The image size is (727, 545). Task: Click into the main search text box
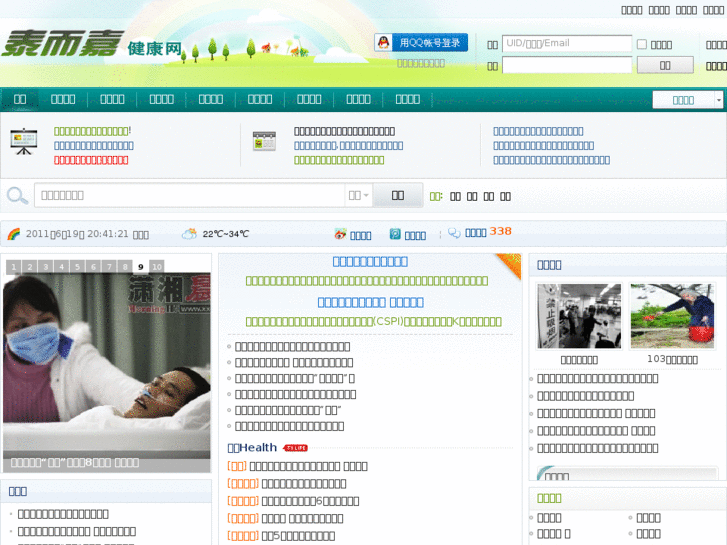point(189,195)
